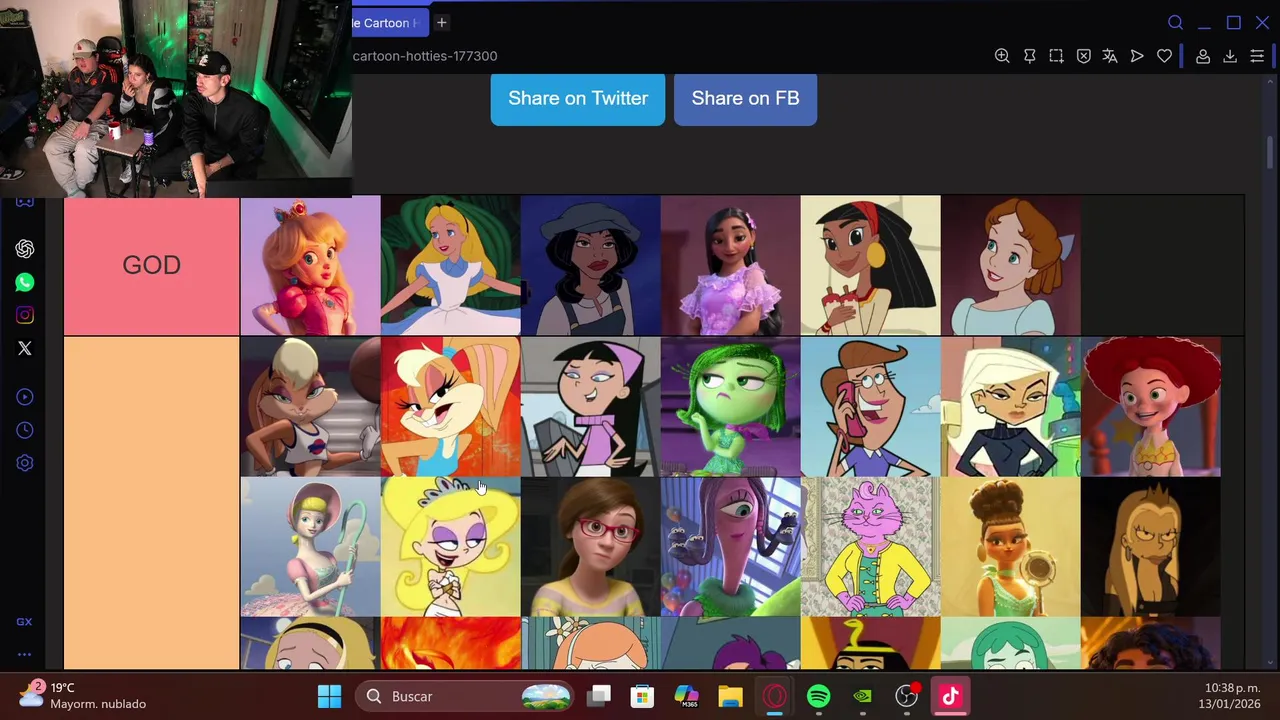Click the tab search magnifier icon
1280x720 pixels.
[1176, 23]
